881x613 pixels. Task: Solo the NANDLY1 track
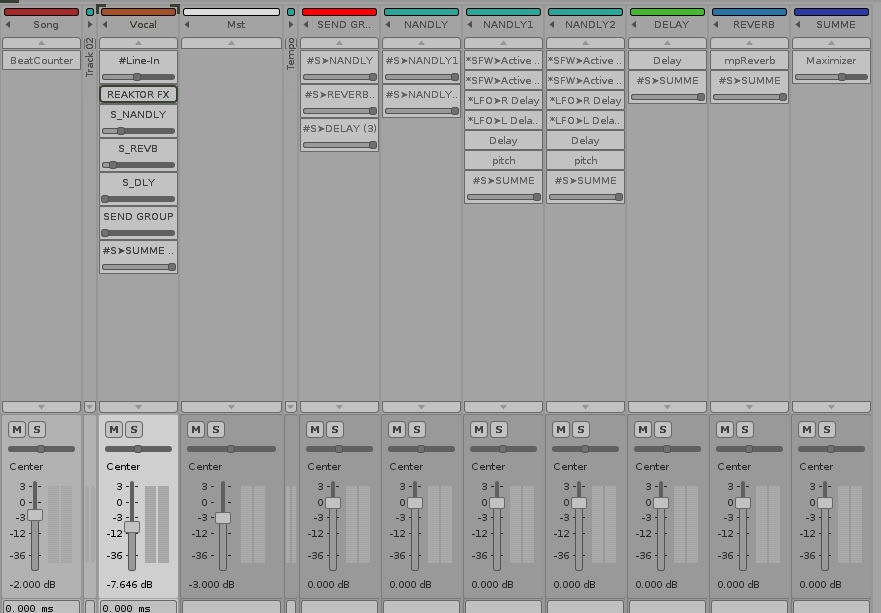[x=499, y=430]
